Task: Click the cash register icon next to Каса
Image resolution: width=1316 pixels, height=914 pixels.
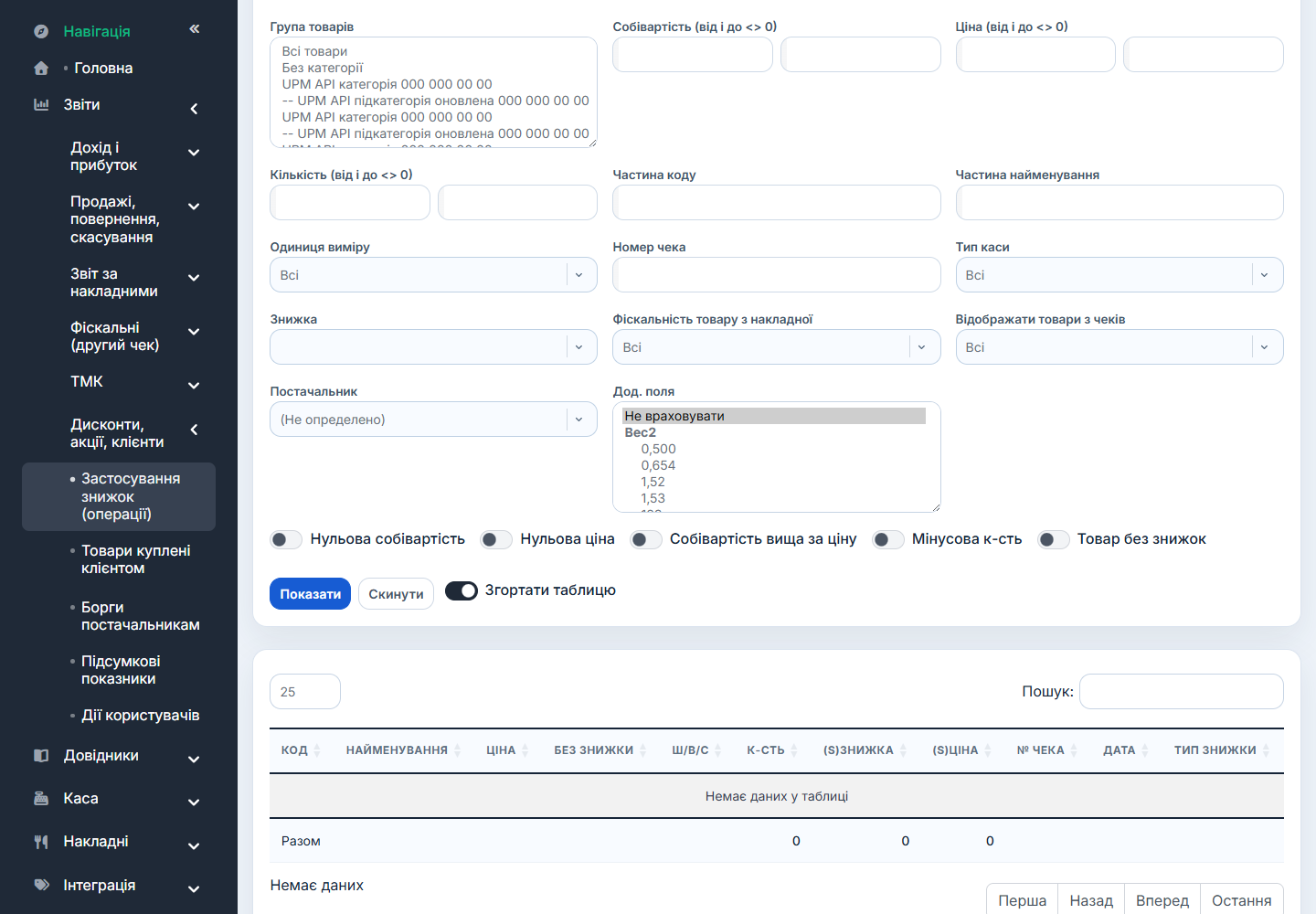Action: (x=41, y=798)
